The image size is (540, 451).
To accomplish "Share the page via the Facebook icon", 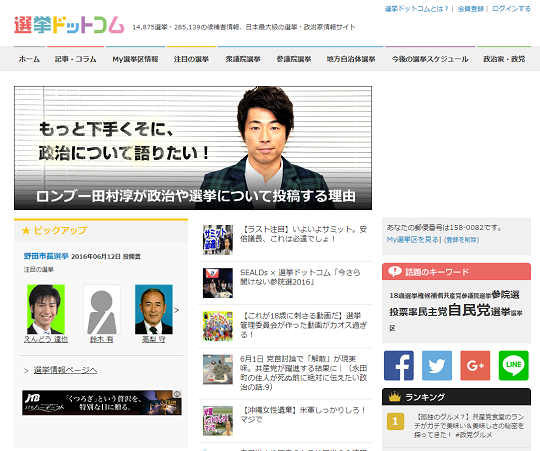I will pyautogui.click(x=399, y=366).
